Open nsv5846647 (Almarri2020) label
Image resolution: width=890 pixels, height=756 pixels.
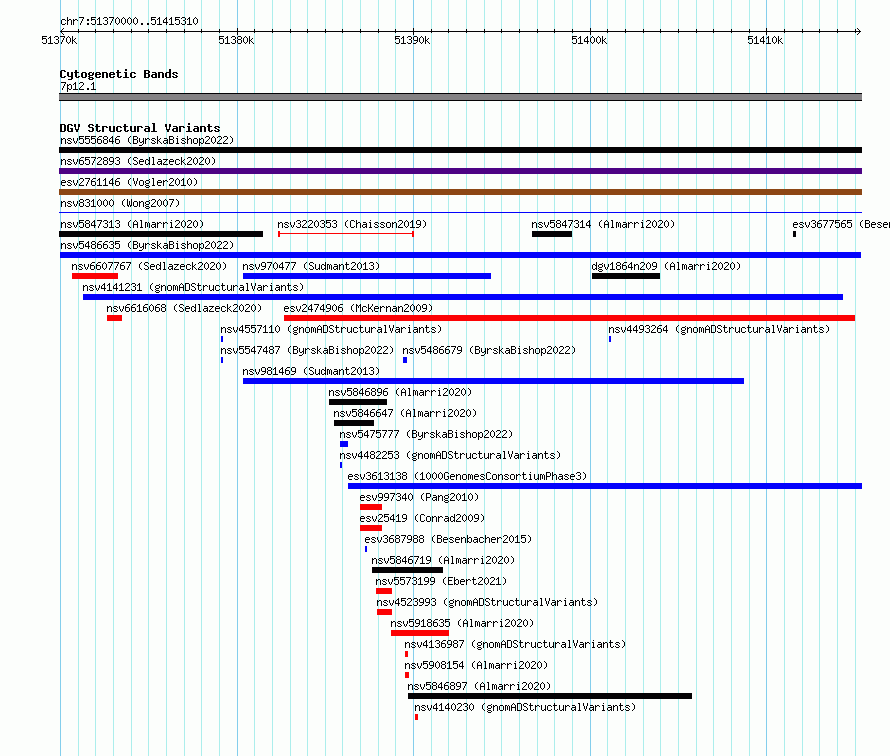(405, 413)
